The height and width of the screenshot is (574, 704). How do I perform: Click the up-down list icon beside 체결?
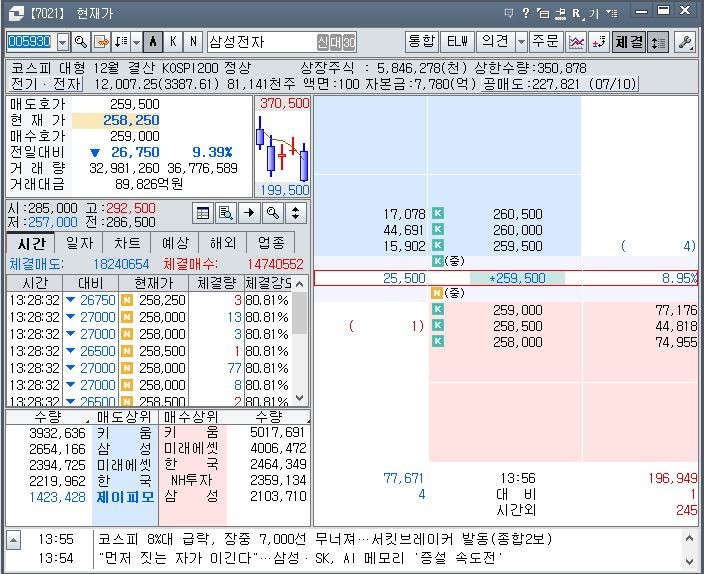(x=658, y=42)
